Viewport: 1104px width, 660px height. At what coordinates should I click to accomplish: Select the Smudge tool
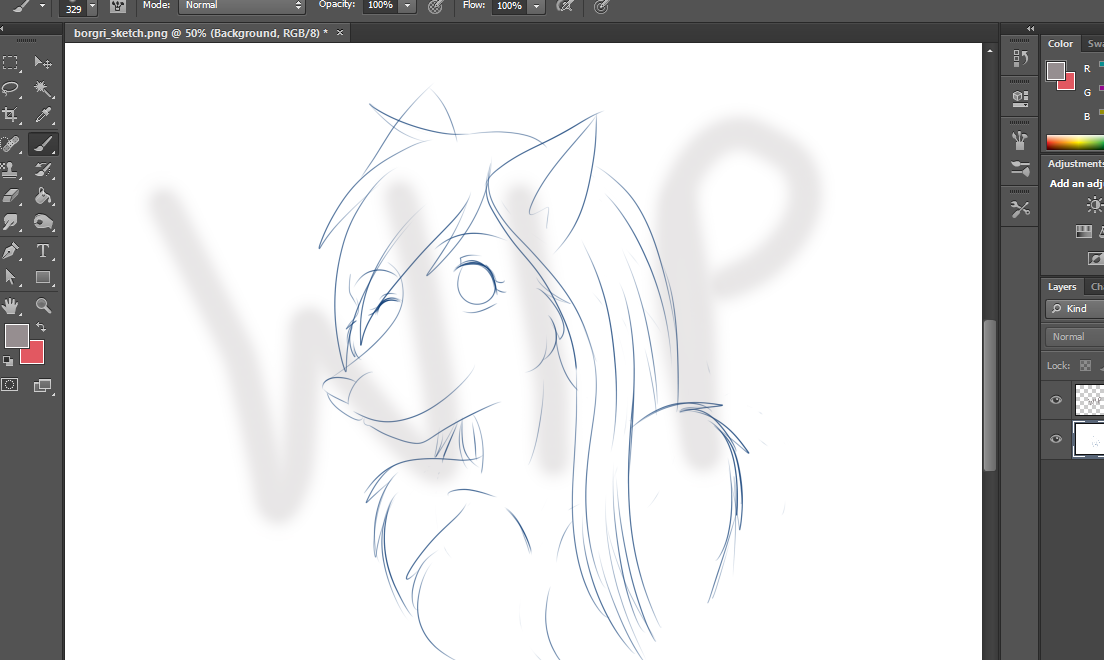(x=11, y=223)
